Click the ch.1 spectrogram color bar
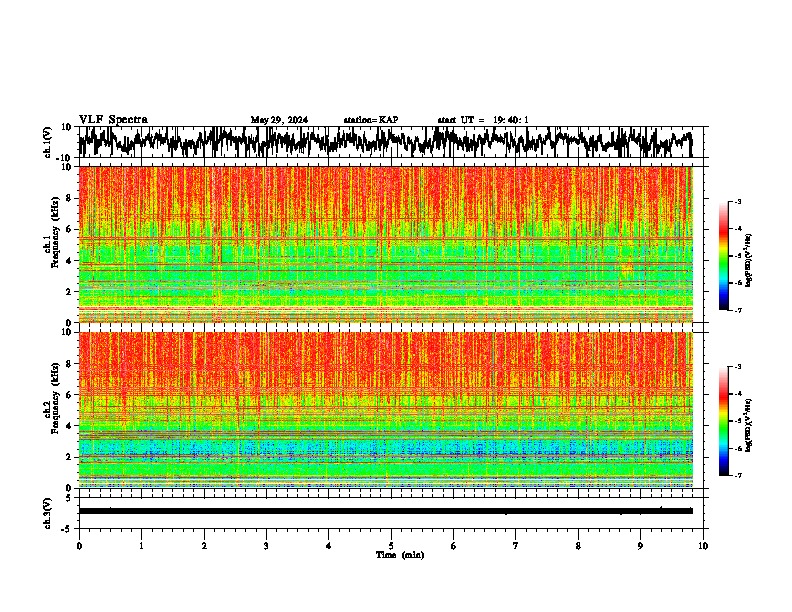Screen dimensions: 792x612 724,256
